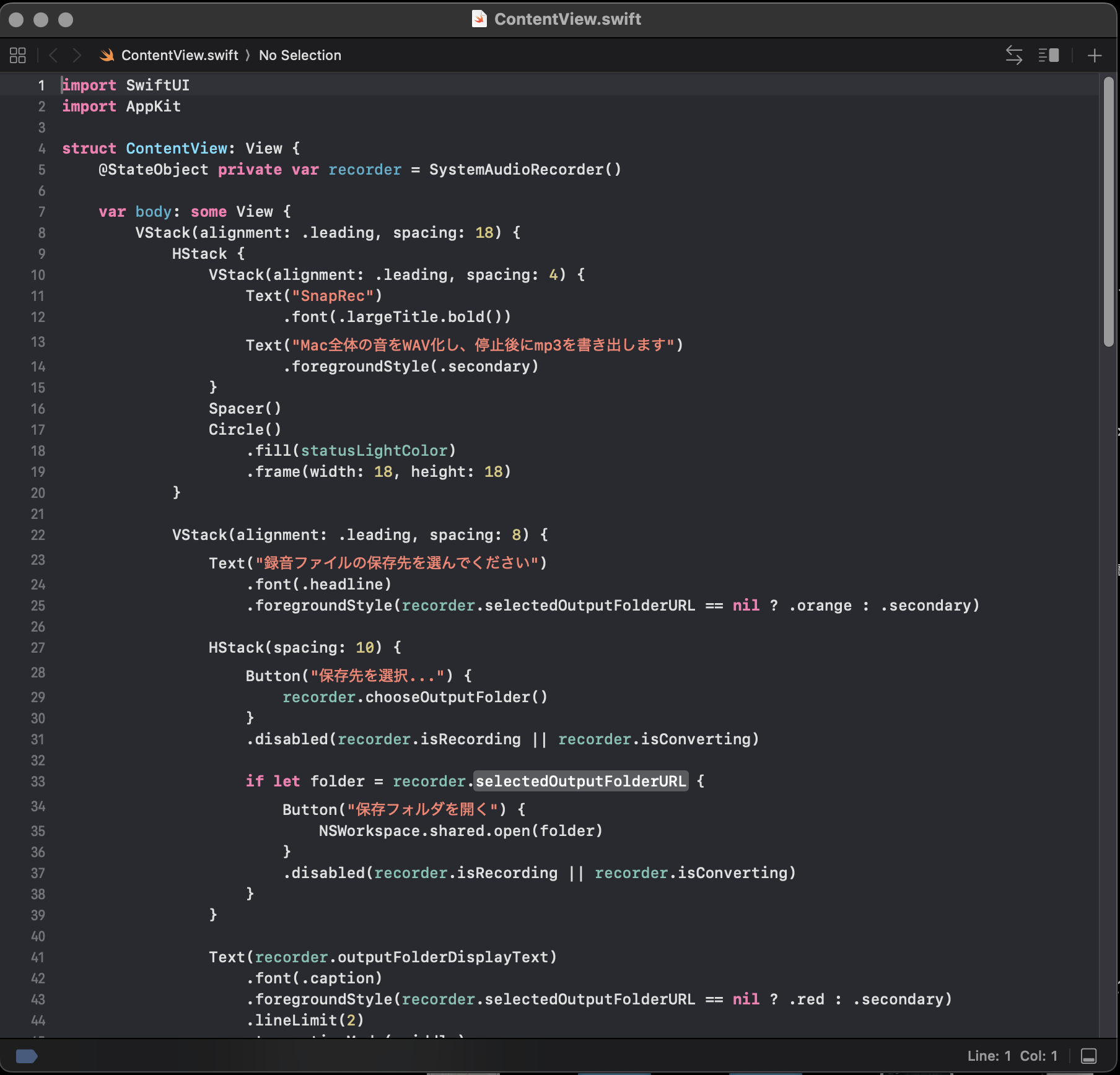Screen dimensions: 1120x1075
Task: Toggle the debug area panel icon
Action: tap(1088, 1056)
